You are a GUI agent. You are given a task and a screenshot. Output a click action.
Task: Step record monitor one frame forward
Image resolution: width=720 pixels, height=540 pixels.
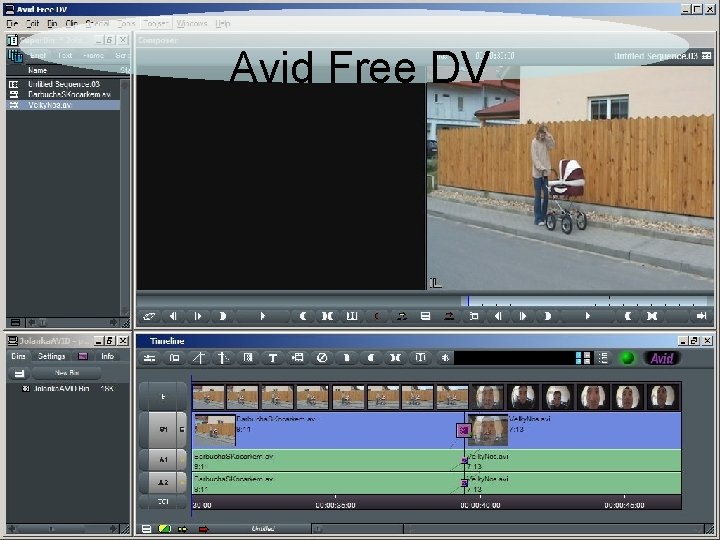pyautogui.click(x=522, y=316)
